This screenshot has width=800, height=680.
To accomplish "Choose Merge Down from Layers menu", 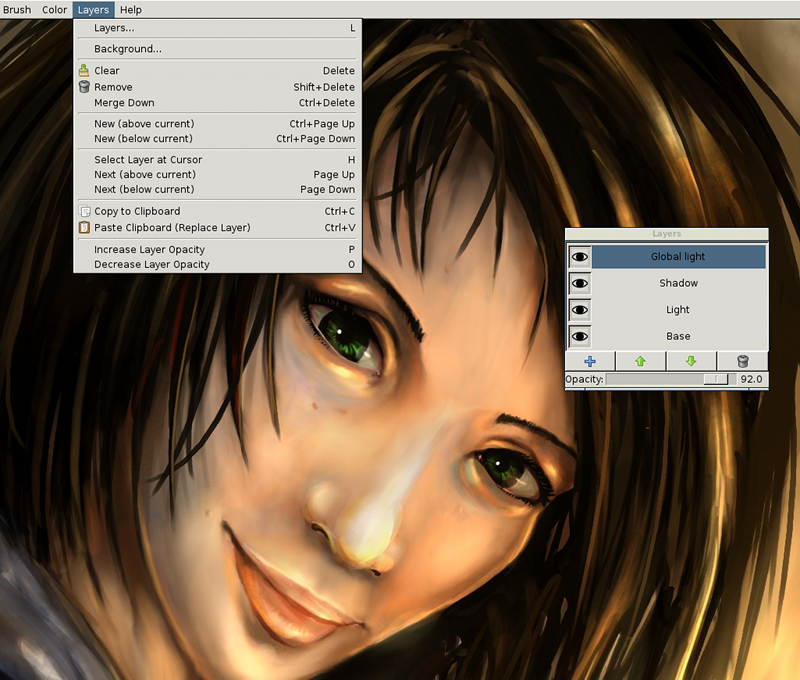I will pos(124,103).
